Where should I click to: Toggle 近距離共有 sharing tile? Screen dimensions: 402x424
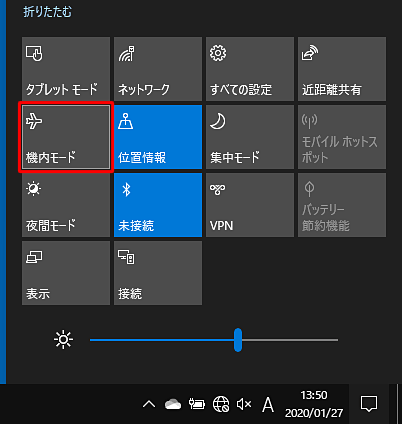342,69
